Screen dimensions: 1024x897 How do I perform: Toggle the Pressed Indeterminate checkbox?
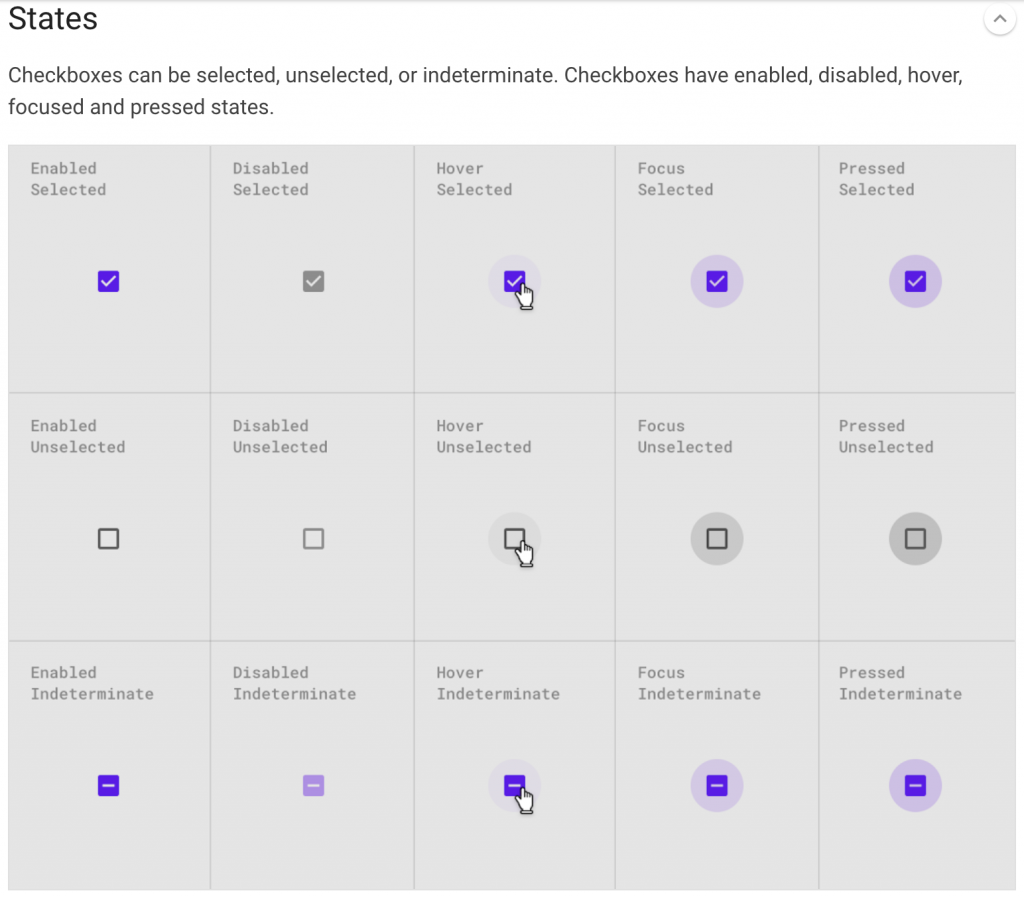[916, 785]
